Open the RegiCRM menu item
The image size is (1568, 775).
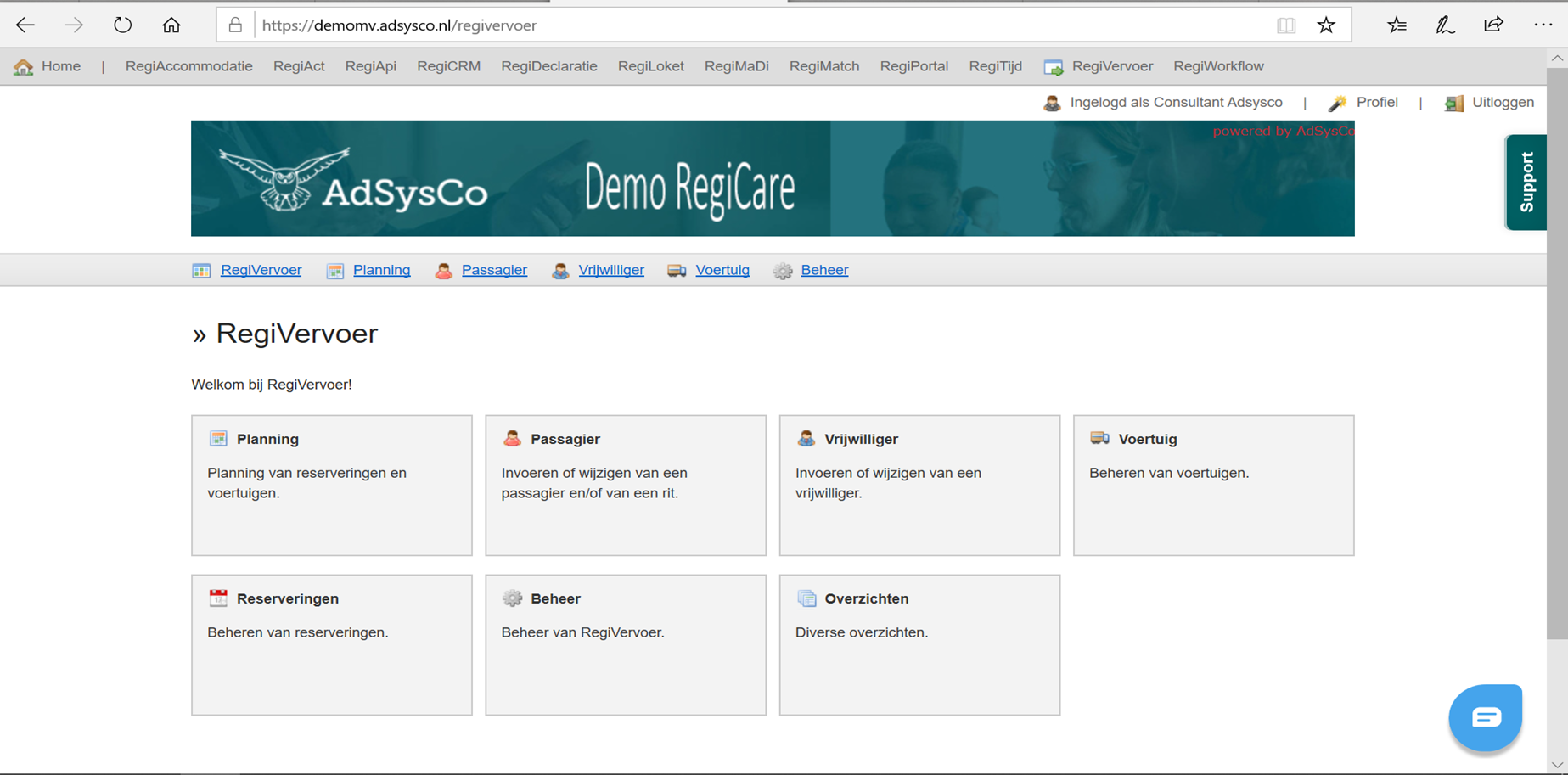point(448,66)
